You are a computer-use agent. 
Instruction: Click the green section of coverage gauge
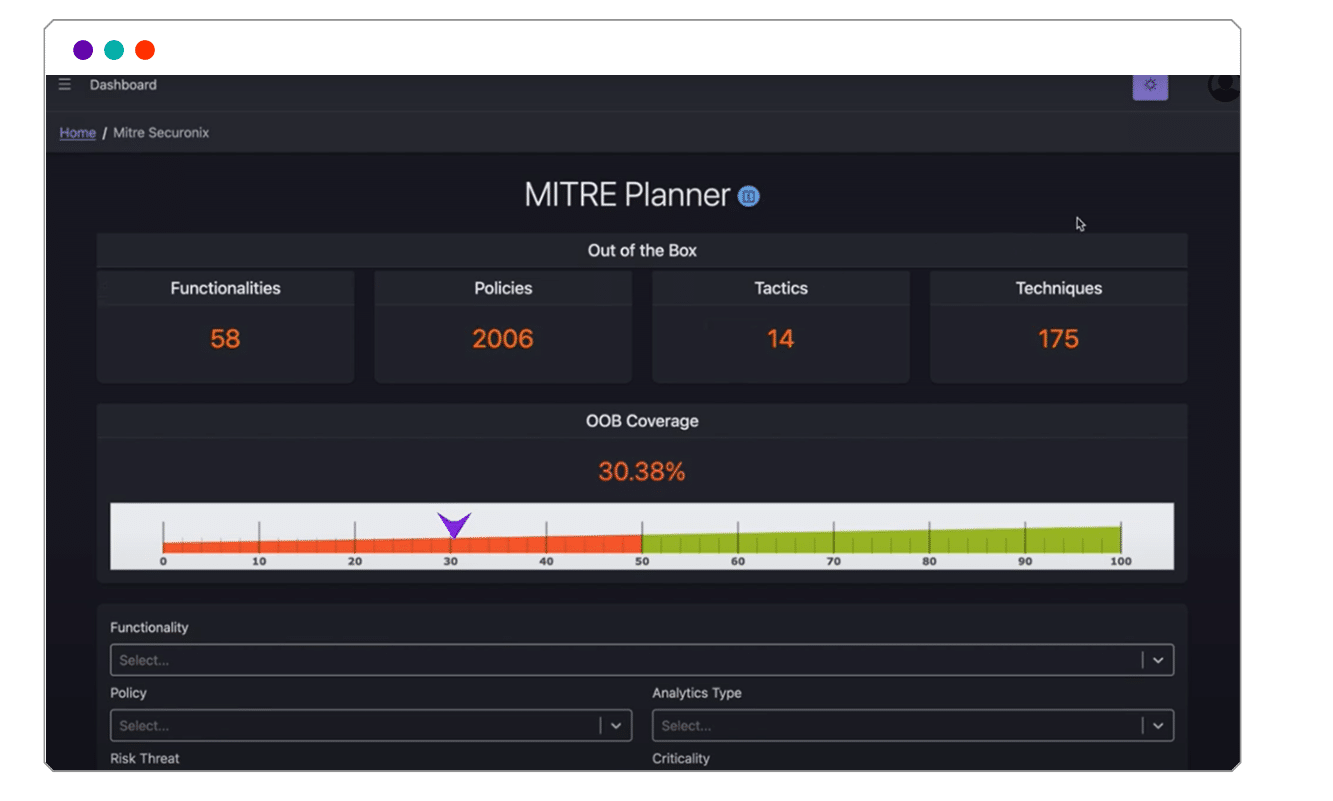[x=881, y=541]
